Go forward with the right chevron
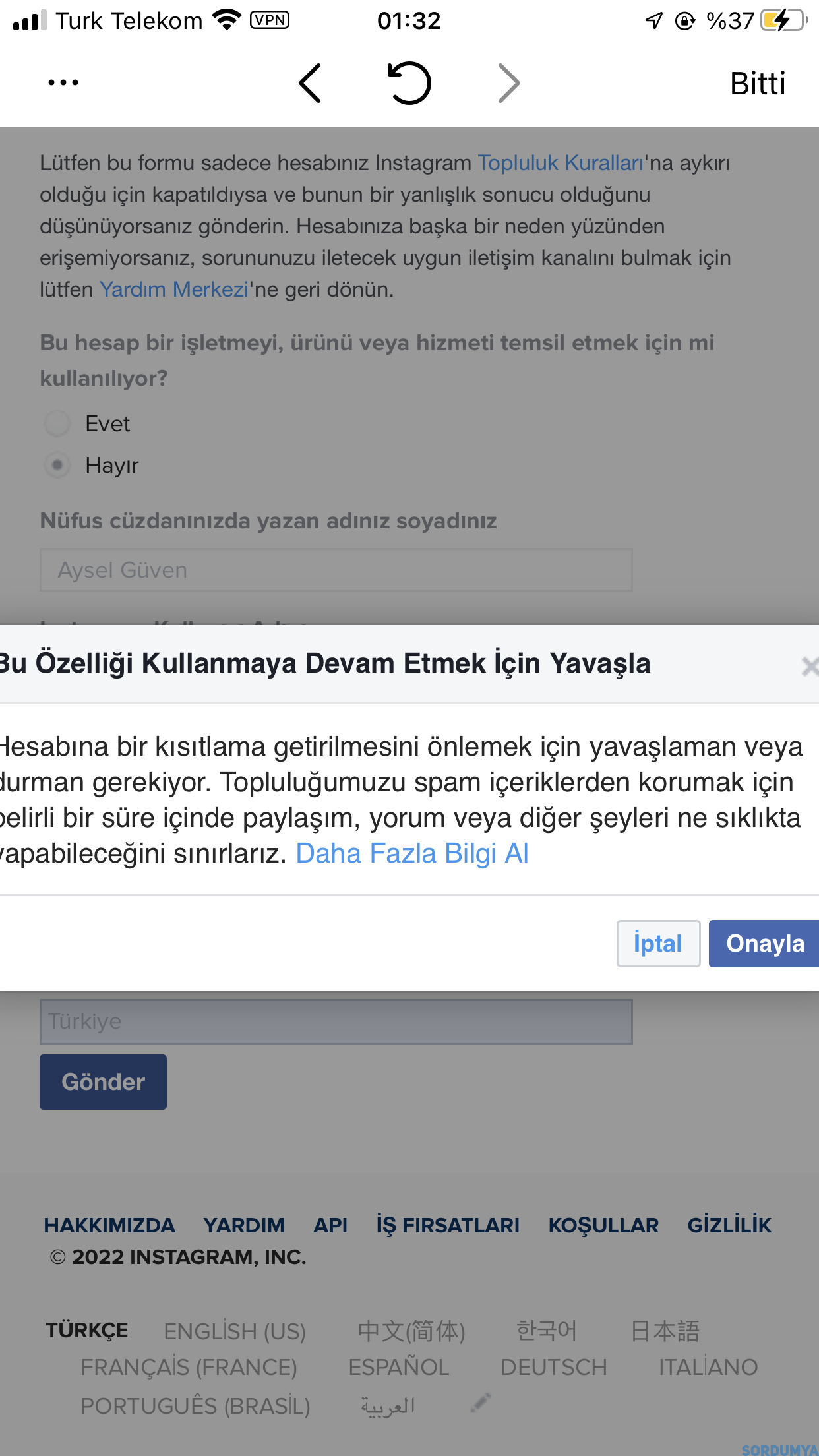819x1456 pixels. pyautogui.click(x=509, y=83)
